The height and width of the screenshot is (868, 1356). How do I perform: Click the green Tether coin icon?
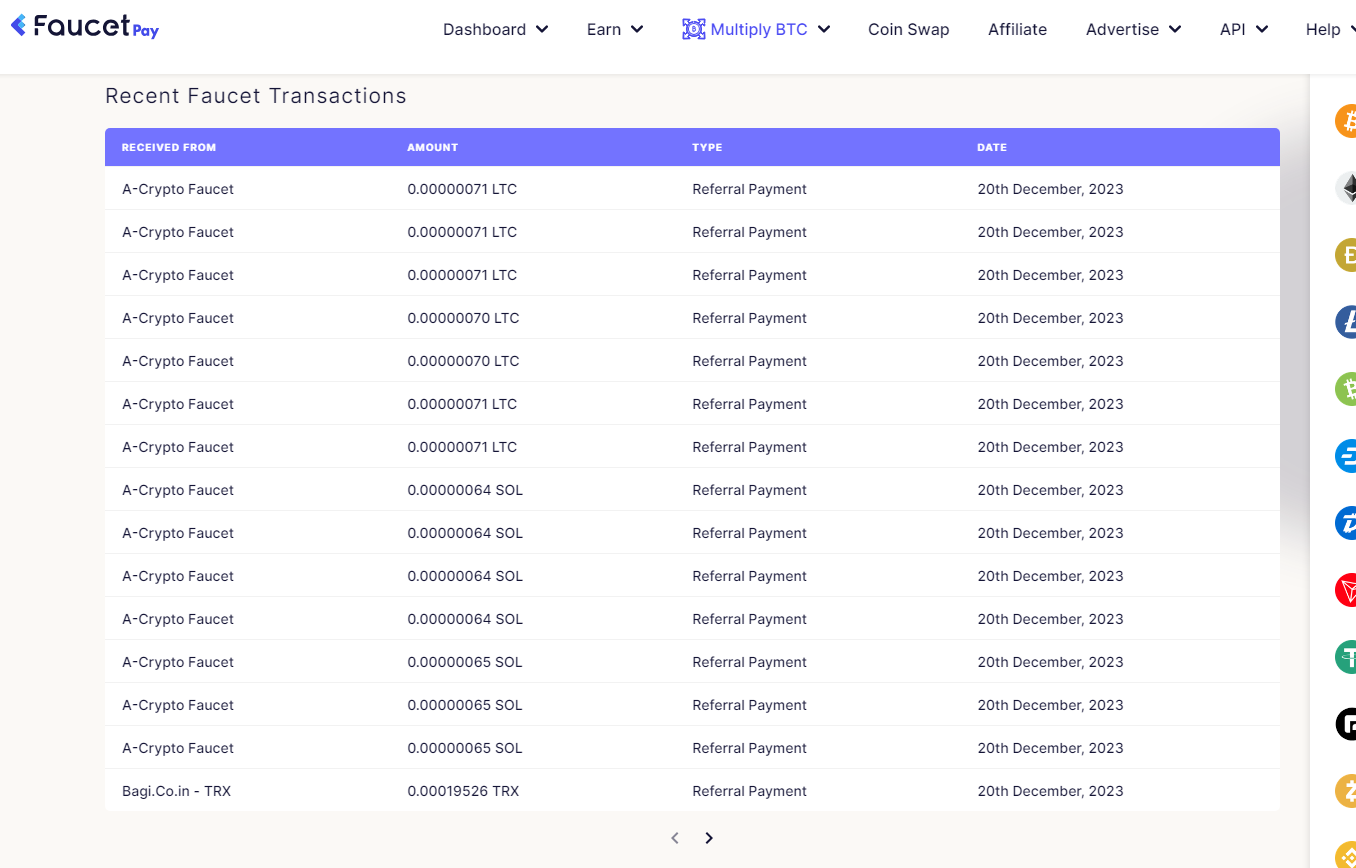[x=1347, y=657]
